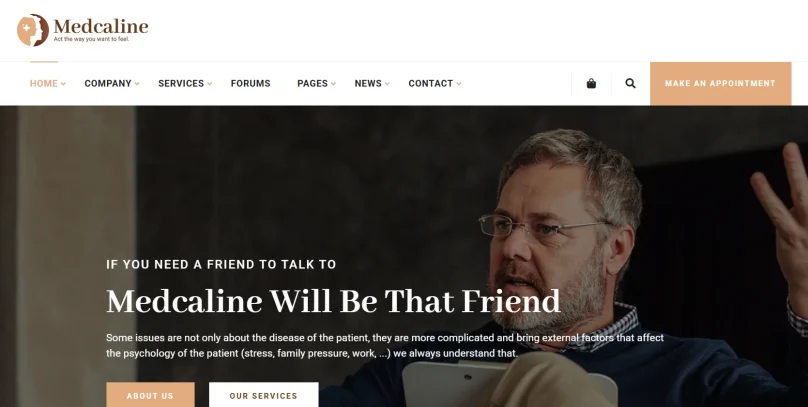This screenshot has height=407, width=808.
Task: Open the shopping bag cart icon
Action: pyautogui.click(x=591, y=83)
